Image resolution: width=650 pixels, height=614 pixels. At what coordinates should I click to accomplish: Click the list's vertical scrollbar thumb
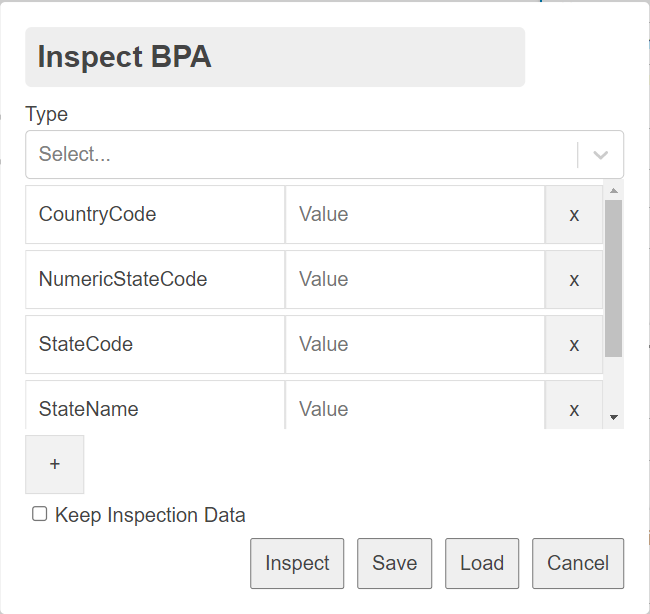point(614,277)
